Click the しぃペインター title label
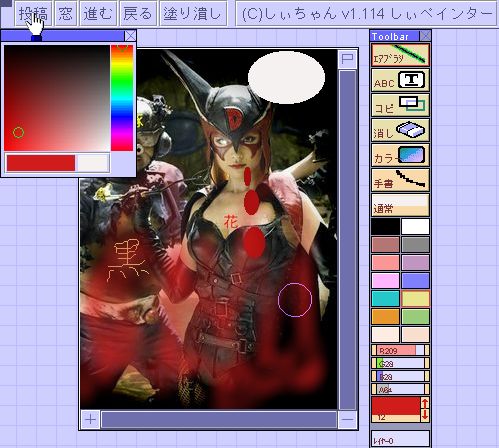This screenshot has width=499, height=448. tap(366, 14)
